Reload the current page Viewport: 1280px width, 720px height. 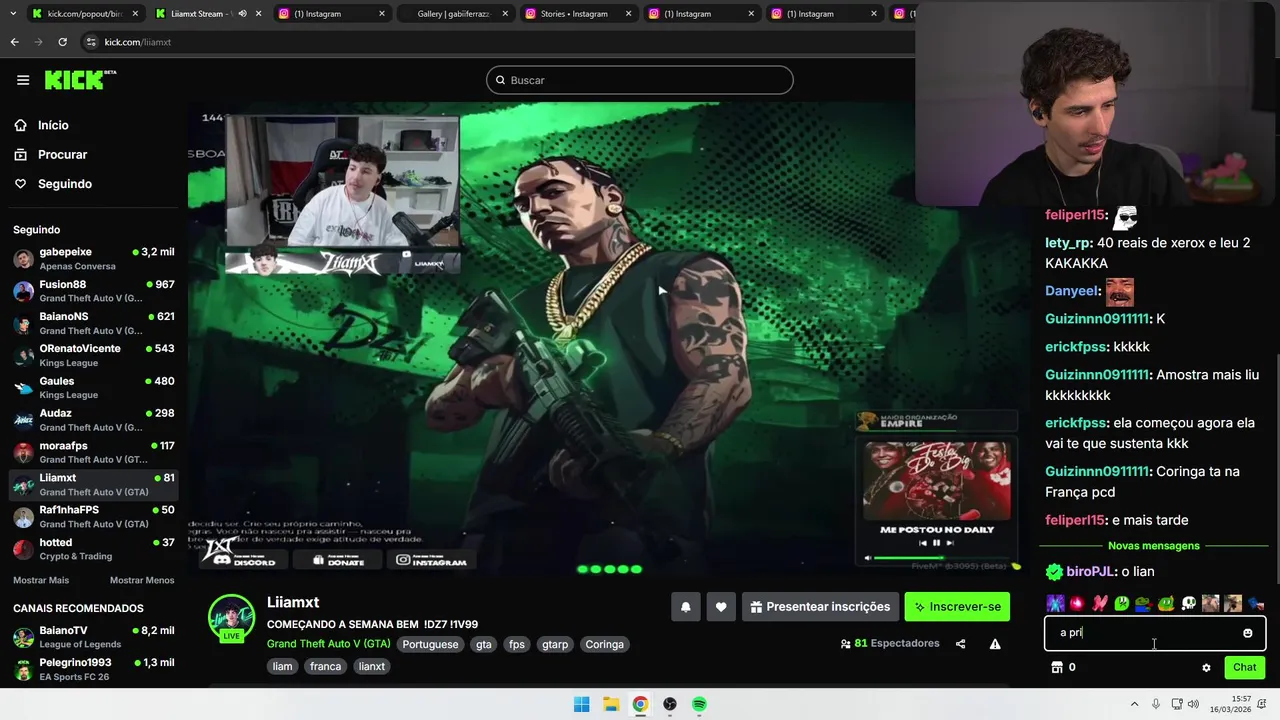(x=62, y=42)
